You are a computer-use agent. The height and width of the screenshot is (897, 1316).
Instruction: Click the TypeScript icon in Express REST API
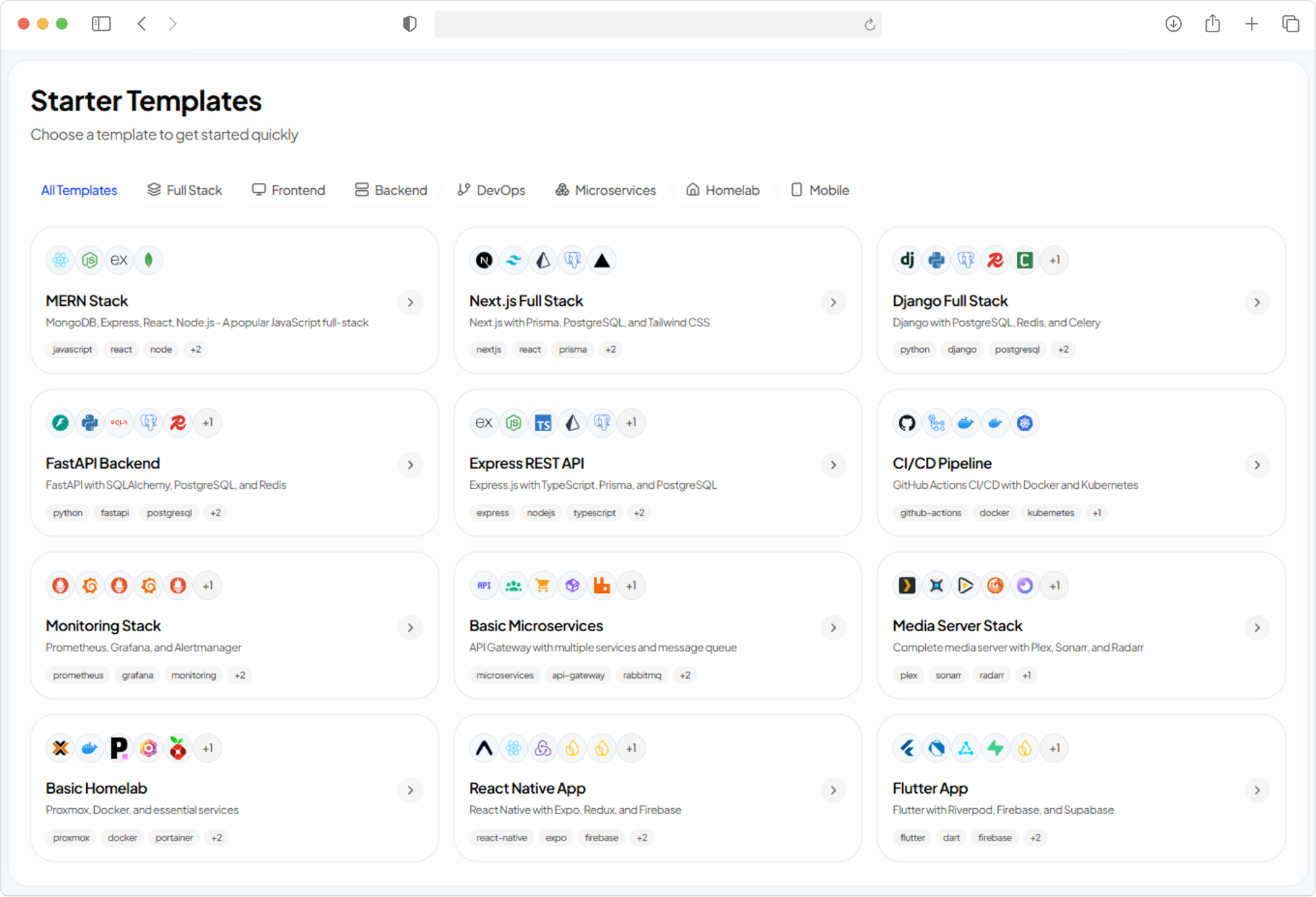pos(543,423)
